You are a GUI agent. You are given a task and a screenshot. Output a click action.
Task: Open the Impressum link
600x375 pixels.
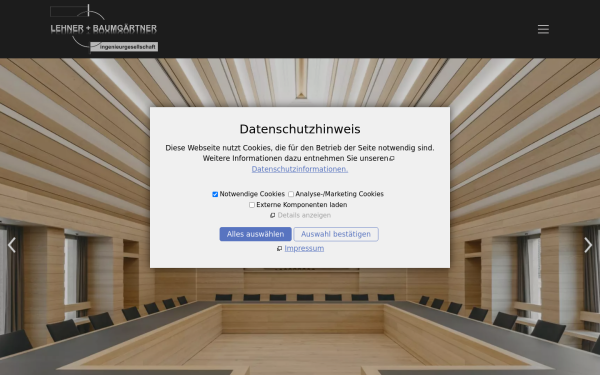click(304, 248)
